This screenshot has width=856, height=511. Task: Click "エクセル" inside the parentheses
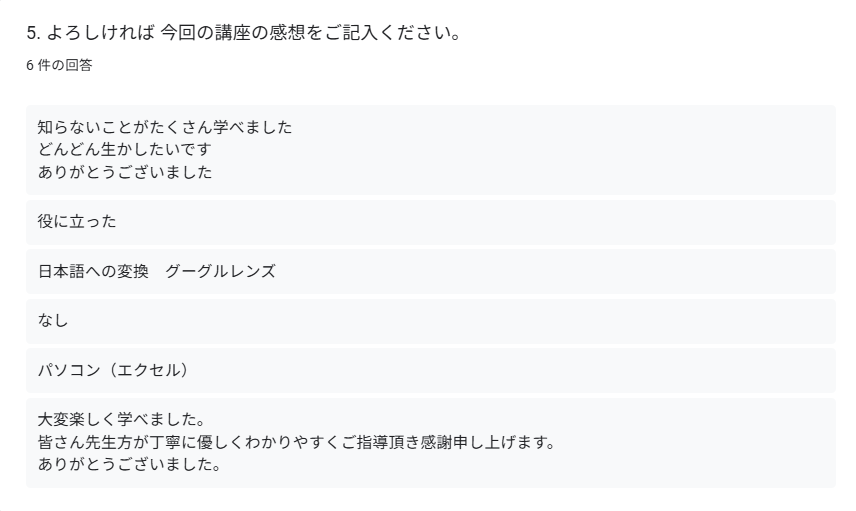tap(149, 370)
